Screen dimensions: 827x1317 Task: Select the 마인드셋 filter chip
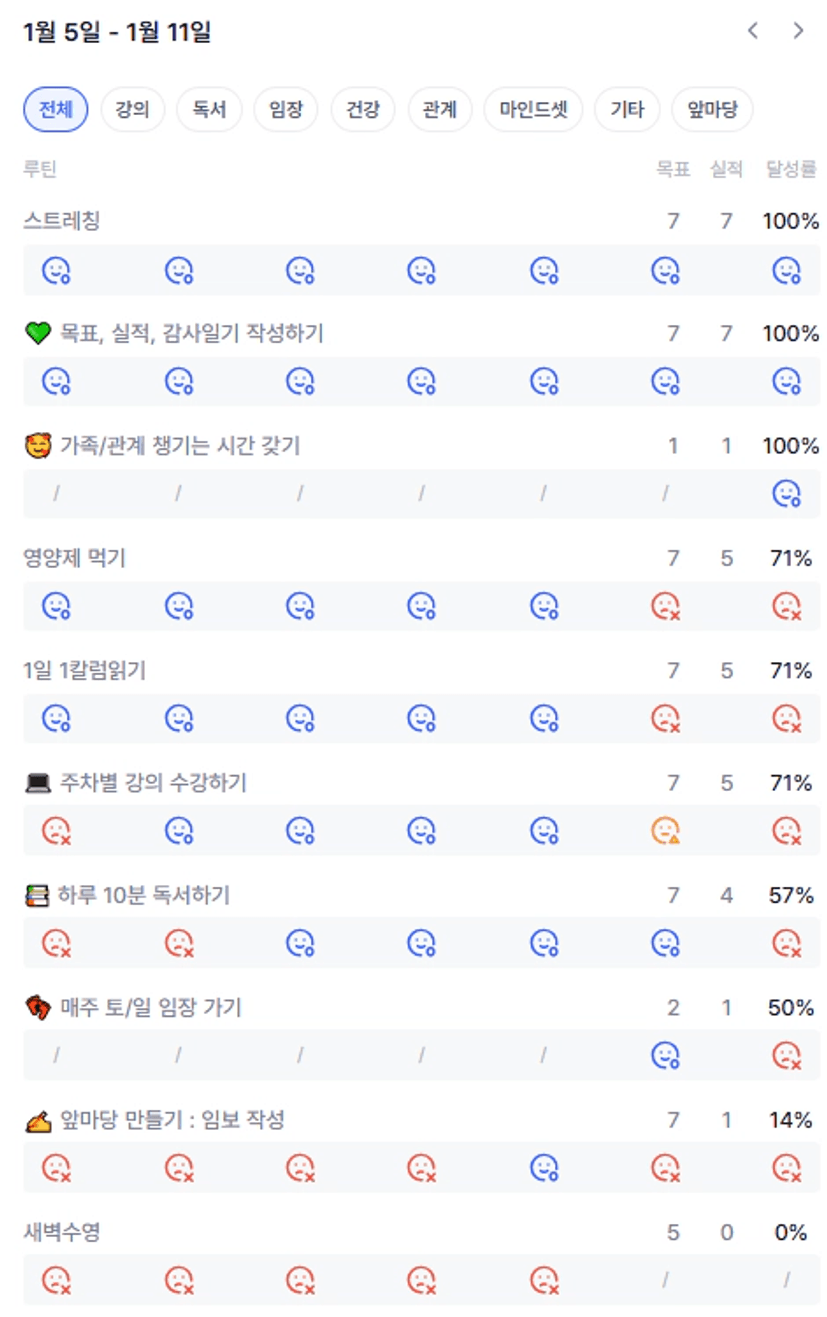[533, 110]
